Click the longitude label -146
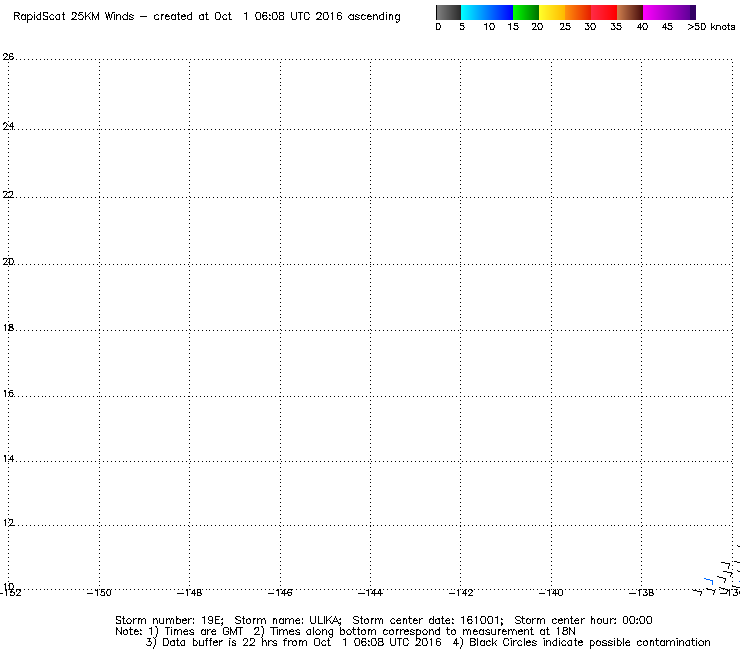This screenshot has height=650, width=740. 280,593
